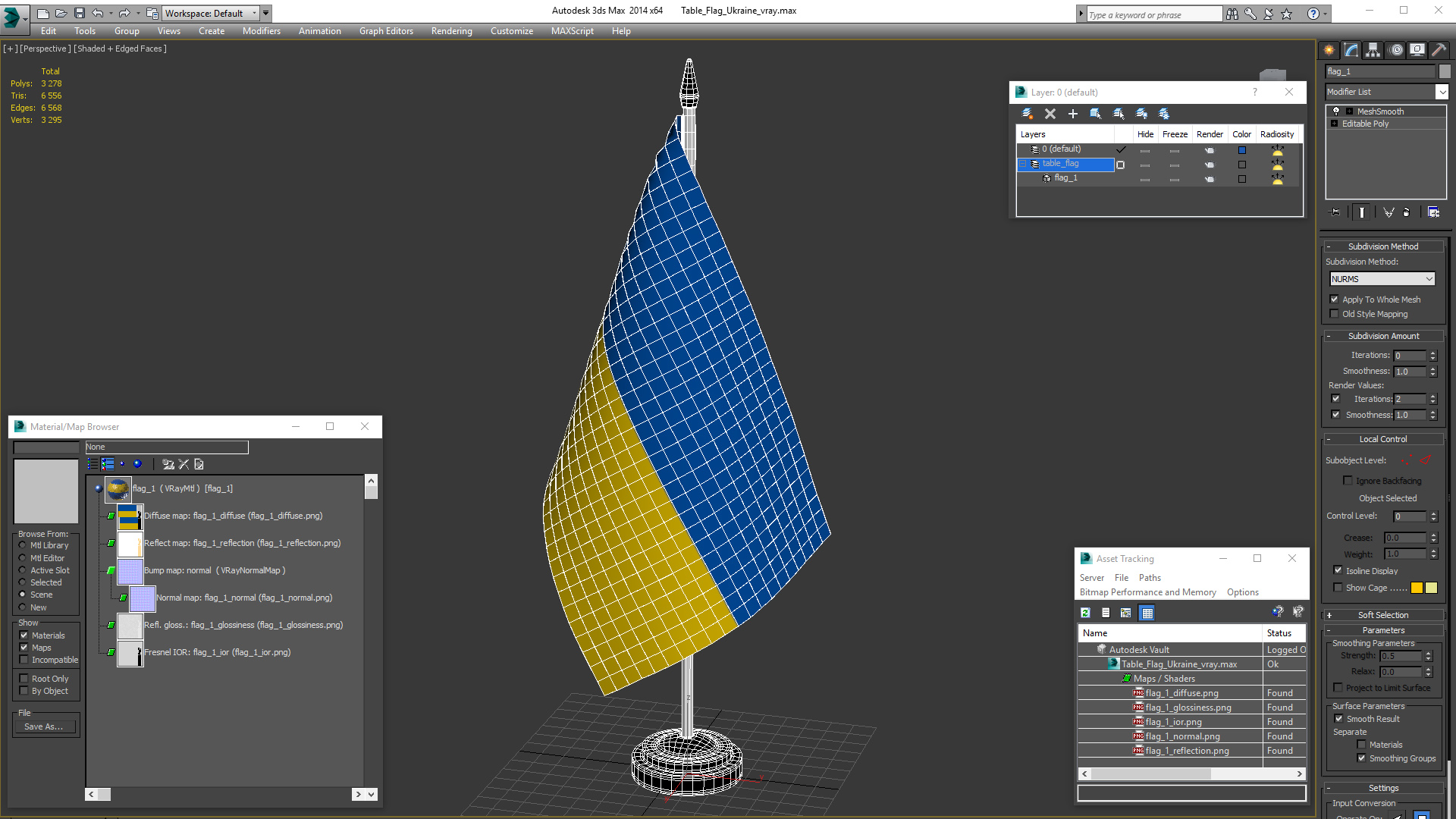Image resolution: width=1456 pixels, height=819 pixels.
Task: Open Paths menu in Asset Tracking
Action: tap(1150, 578)
